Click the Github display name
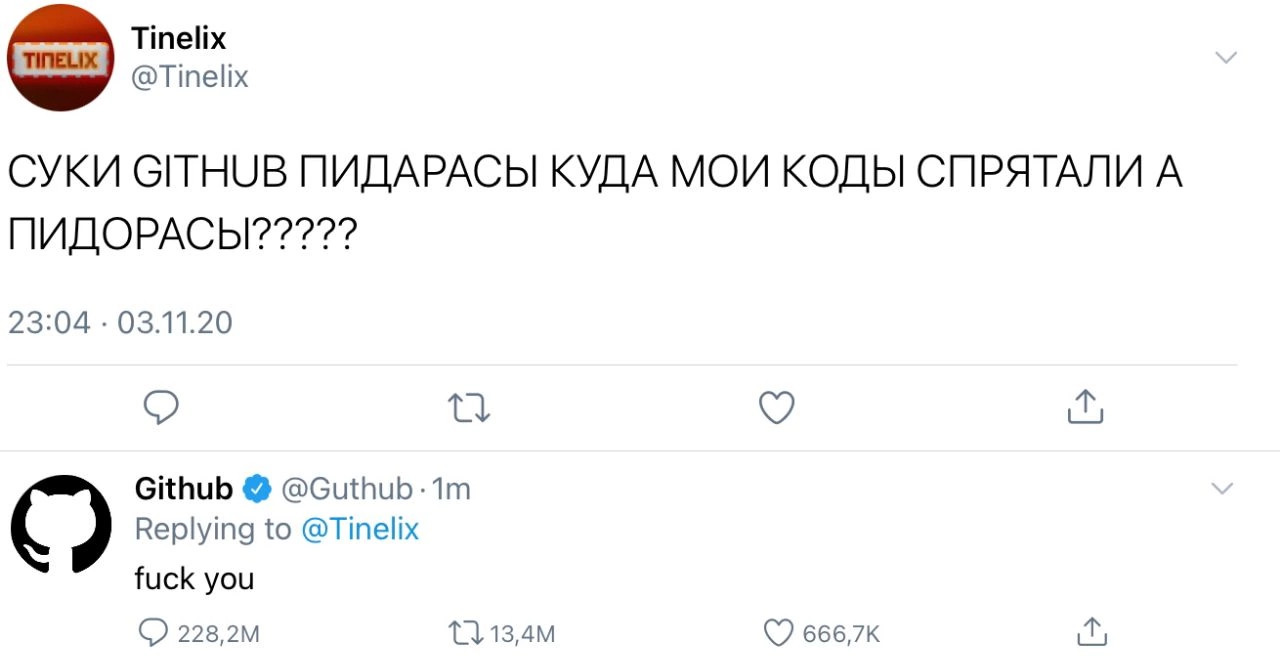Image resolution: width=1280 pixels, height=667 pixels. coord(184,488)
